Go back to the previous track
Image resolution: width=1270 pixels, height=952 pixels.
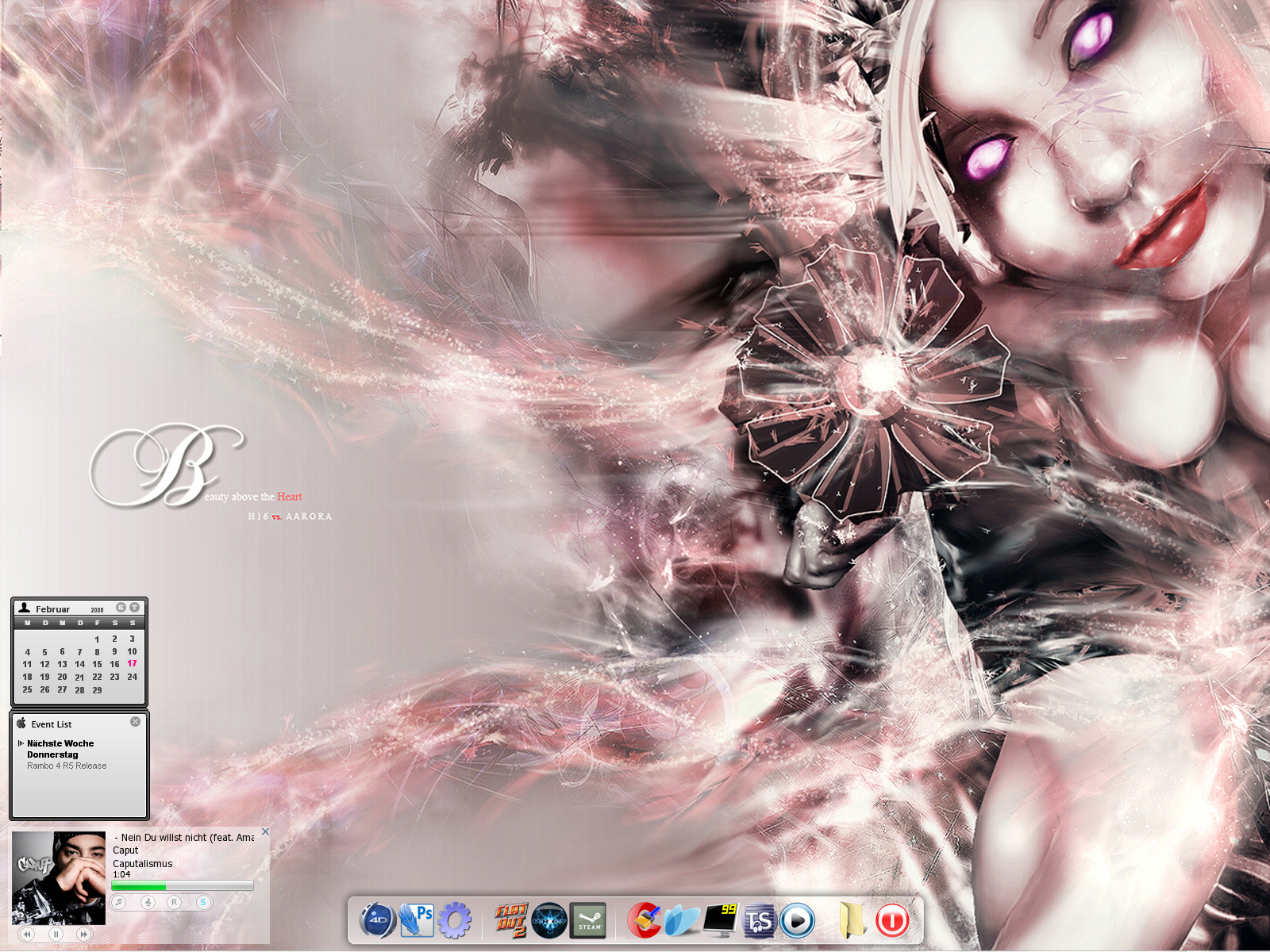click(27, 935)
